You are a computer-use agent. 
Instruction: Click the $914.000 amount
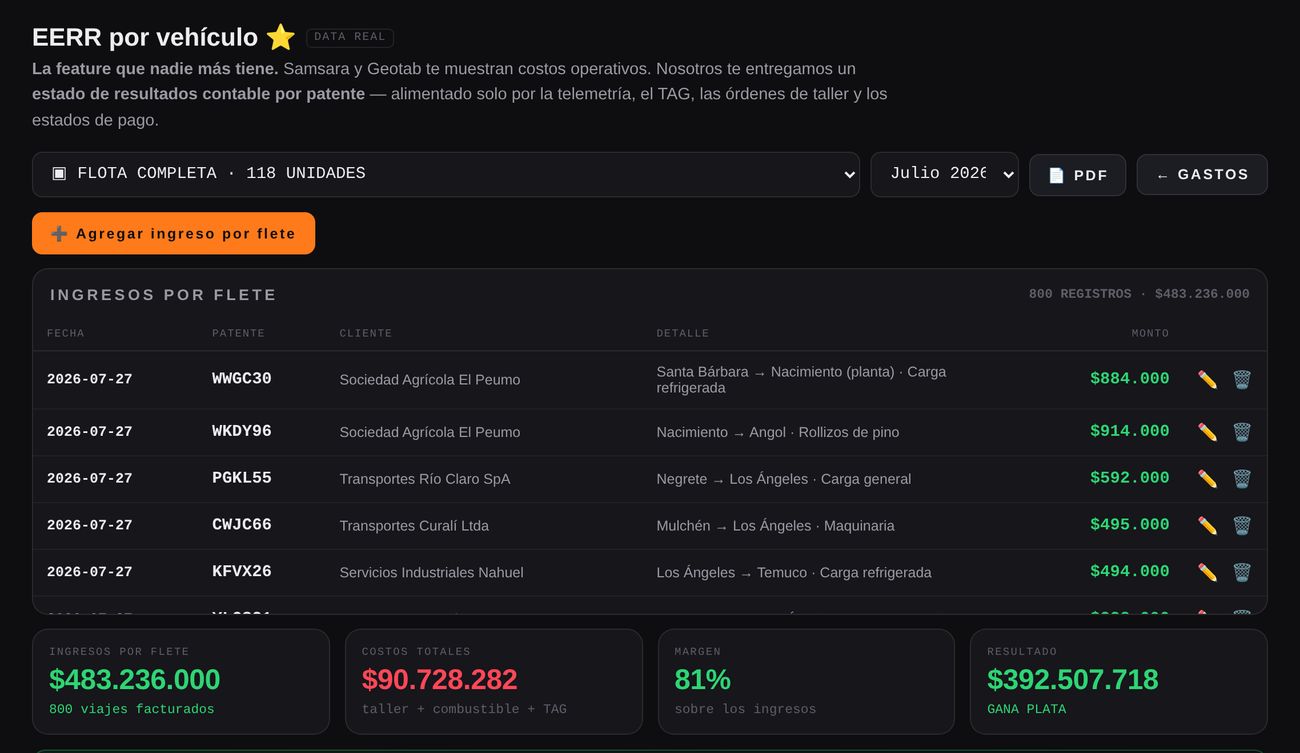1130,431
